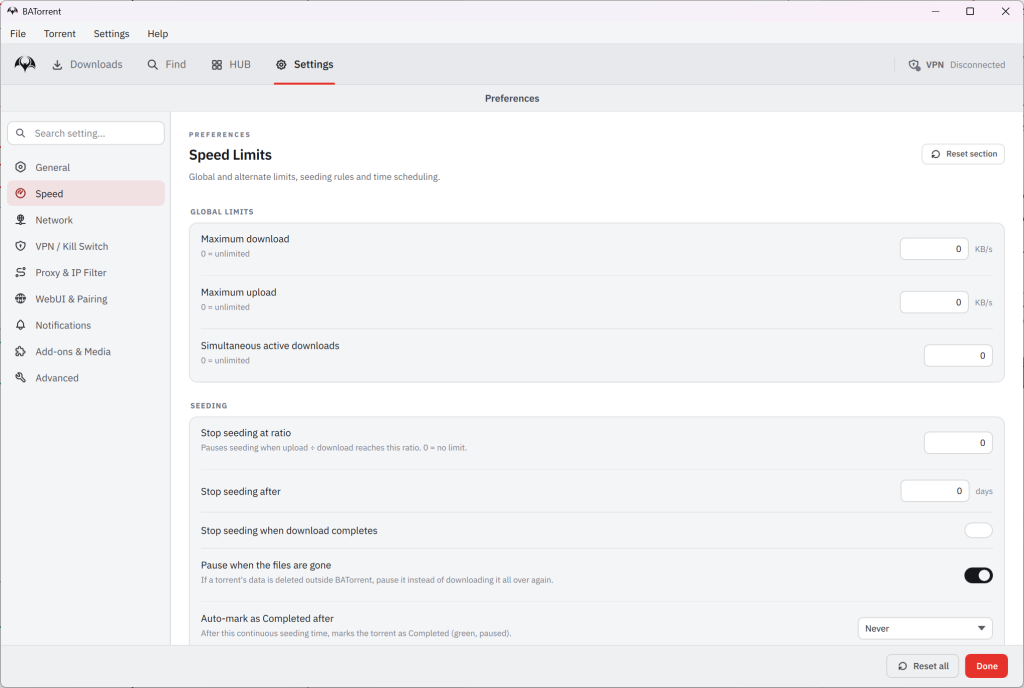The height and width of the screenshot is (688, 1024).
Task: Click the red Done button
Action: [x=986, y=666]
